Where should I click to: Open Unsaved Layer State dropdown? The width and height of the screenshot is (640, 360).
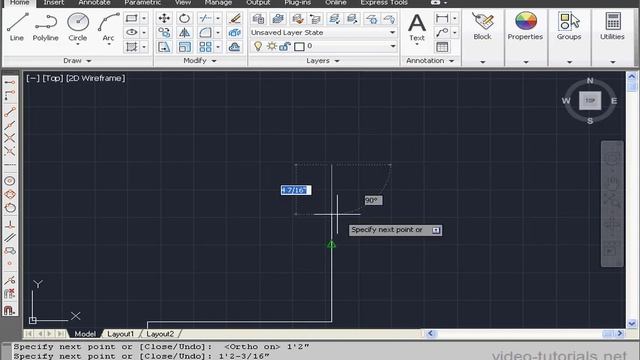tap(323, 32)
